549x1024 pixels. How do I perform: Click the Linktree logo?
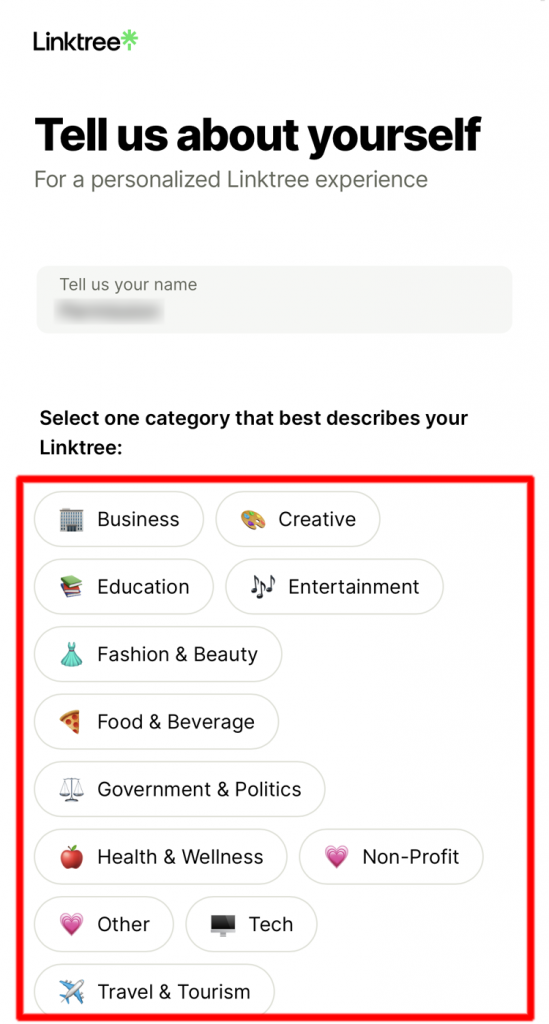tap(86, 41)
